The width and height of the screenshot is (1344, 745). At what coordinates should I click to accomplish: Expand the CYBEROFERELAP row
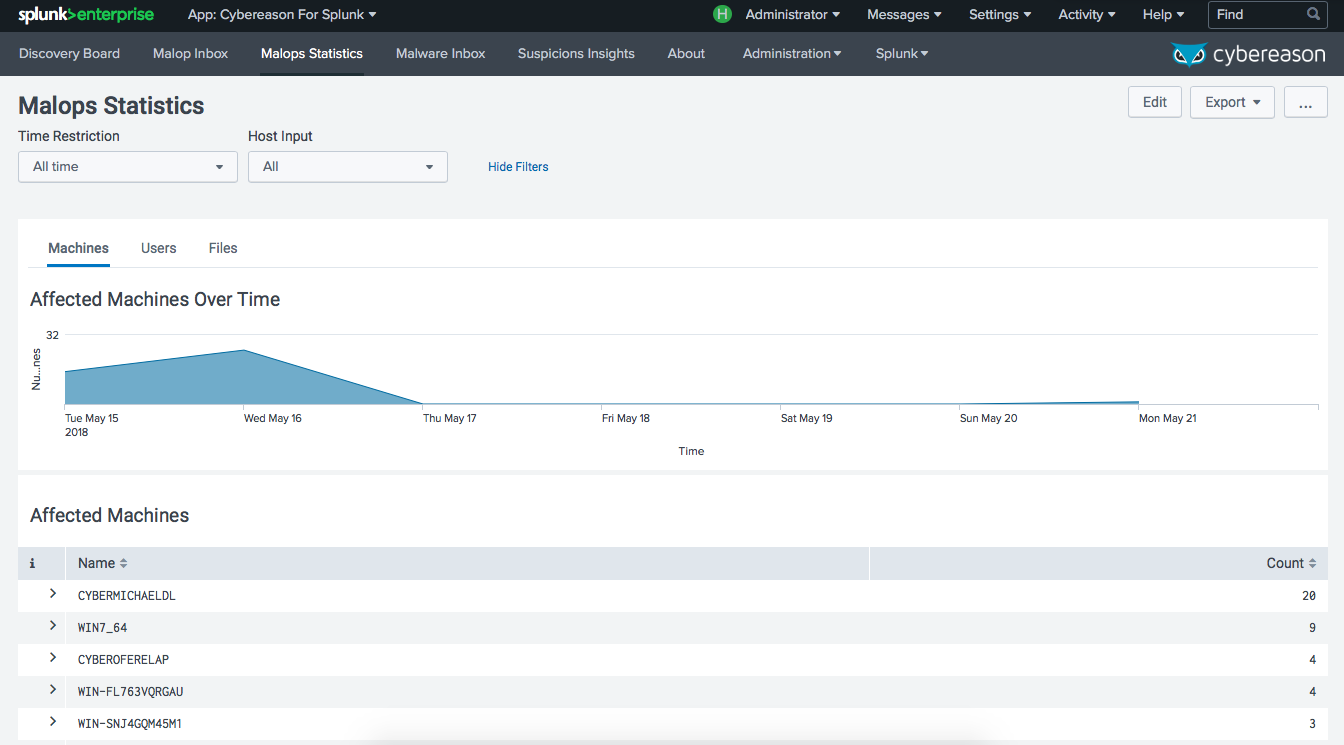click(x=53, y=658)
